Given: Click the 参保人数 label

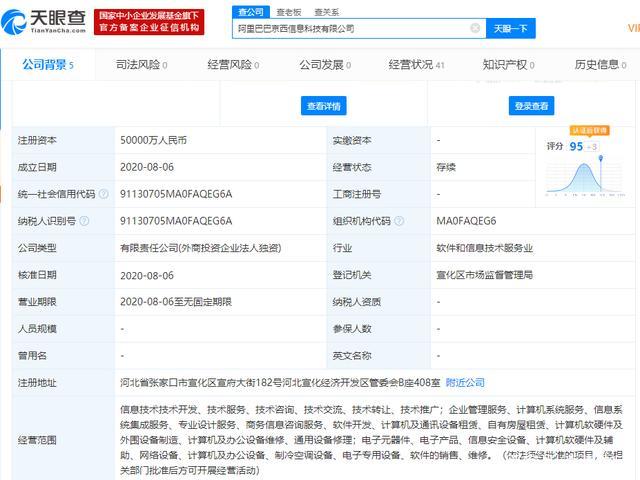Looking at the screenshot, I should (352, 329).
